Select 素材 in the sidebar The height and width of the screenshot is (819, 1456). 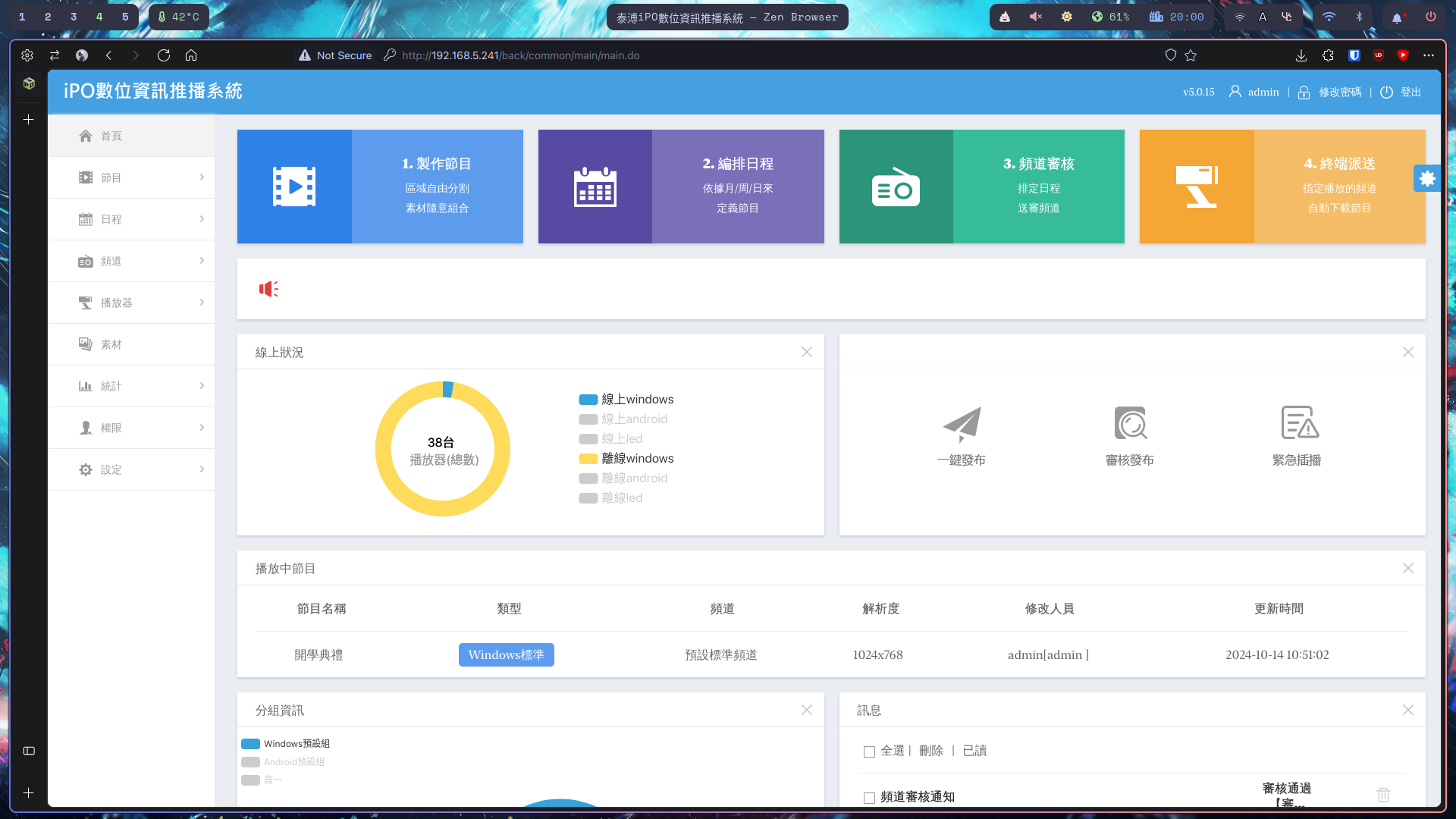(131, 344)
